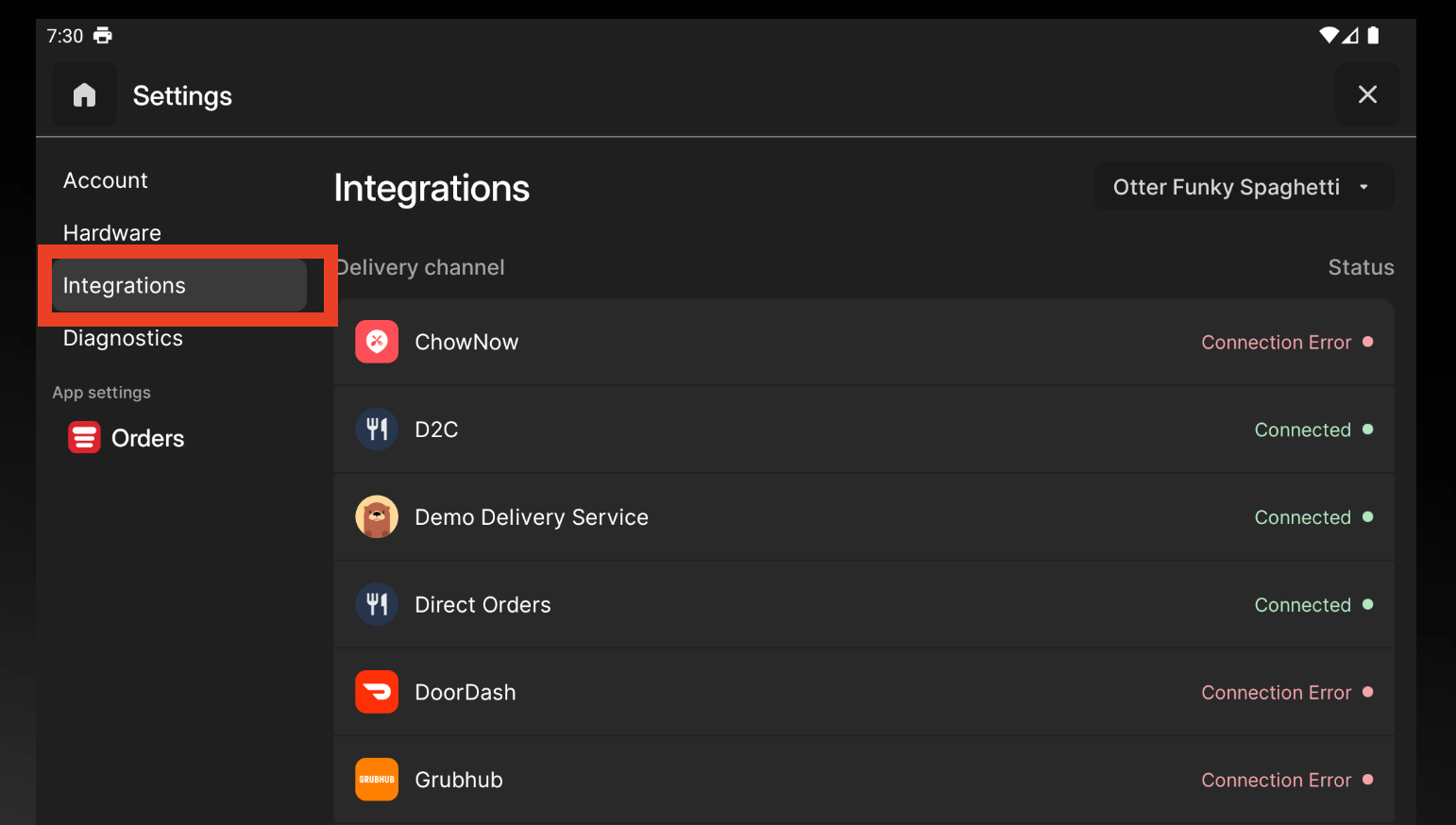The image size is (1456, 825).
Task: Click the D2C Connected status
Action: tap(1302, 430)
